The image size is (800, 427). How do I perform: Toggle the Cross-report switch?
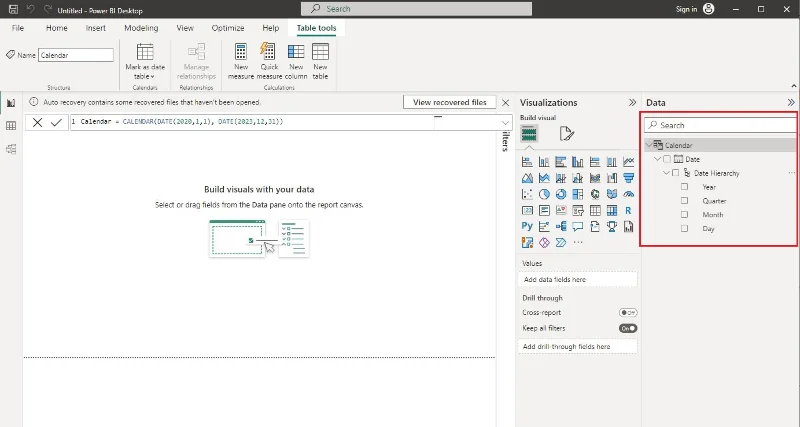tap(628, 312)
